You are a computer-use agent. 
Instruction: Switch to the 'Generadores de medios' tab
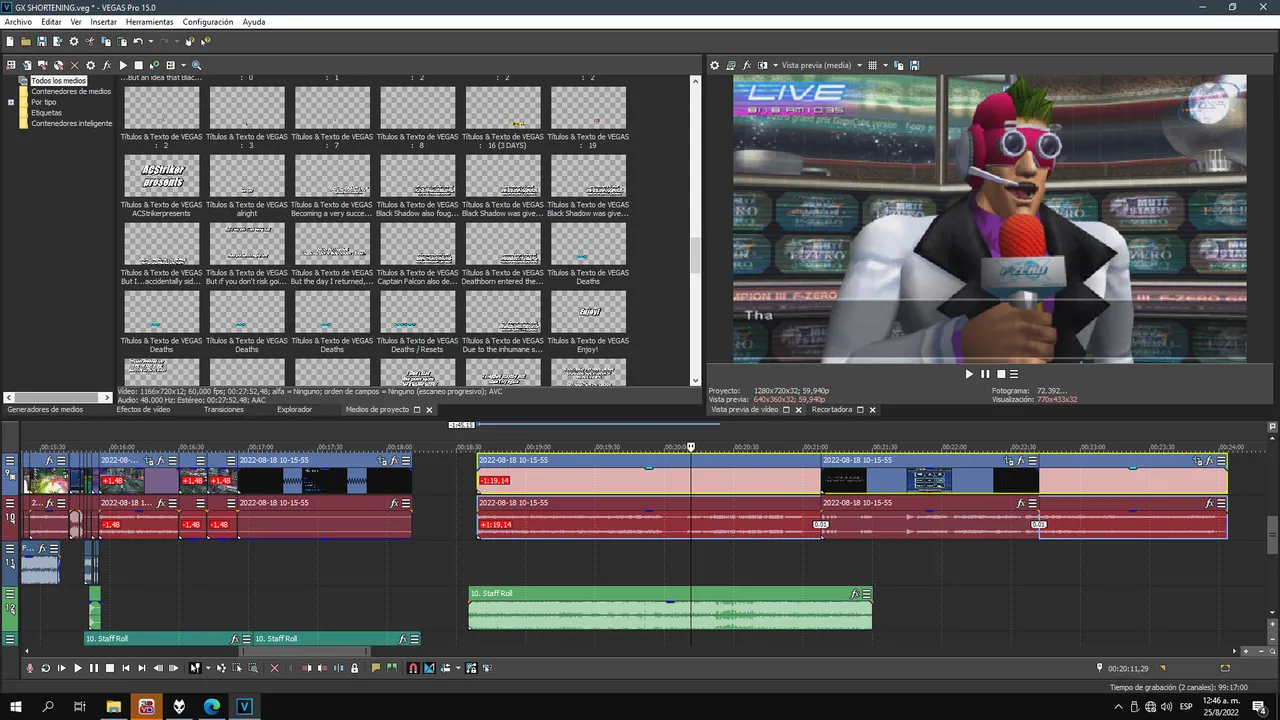[x=45, y=409]
